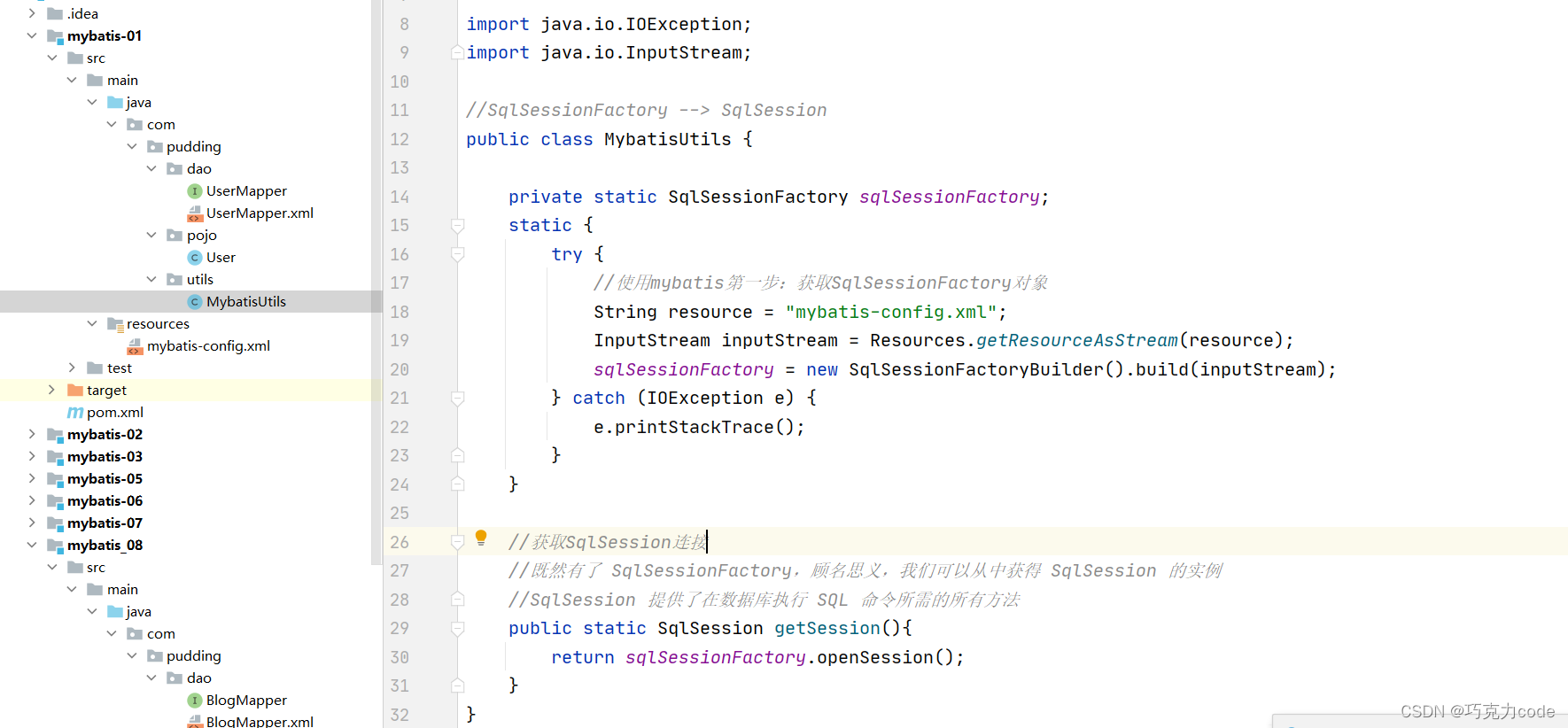
Task: Toggle folding marker at line 29 getSession method
Action: 458,629
